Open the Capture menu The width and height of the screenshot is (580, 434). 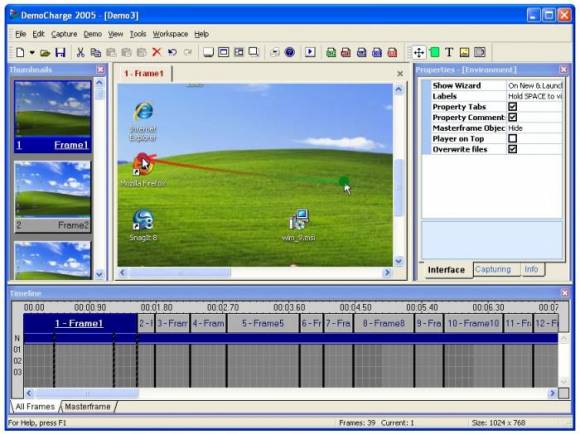64,34
